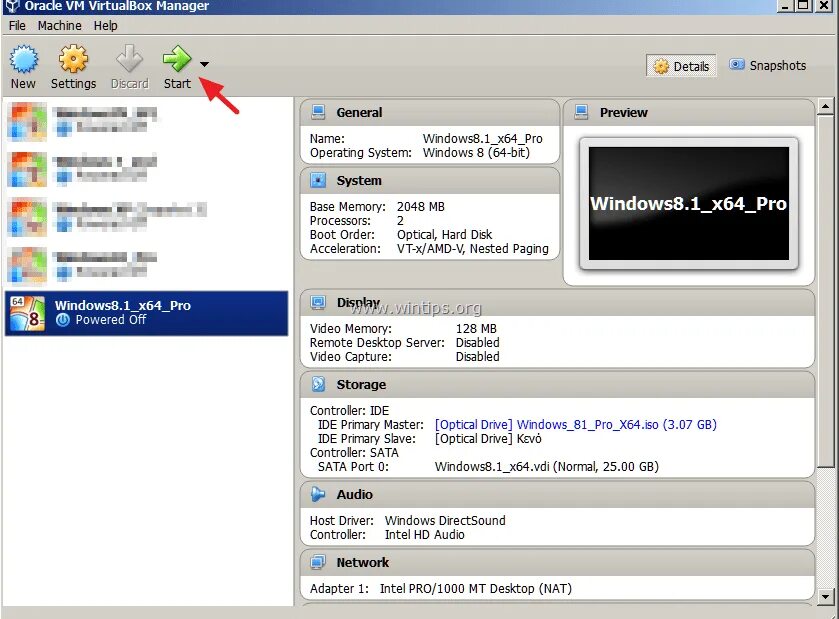Screen dimensions: 839x619
Task: Open the System section header title
Action: pyautogui.click(x=359, y=180)
